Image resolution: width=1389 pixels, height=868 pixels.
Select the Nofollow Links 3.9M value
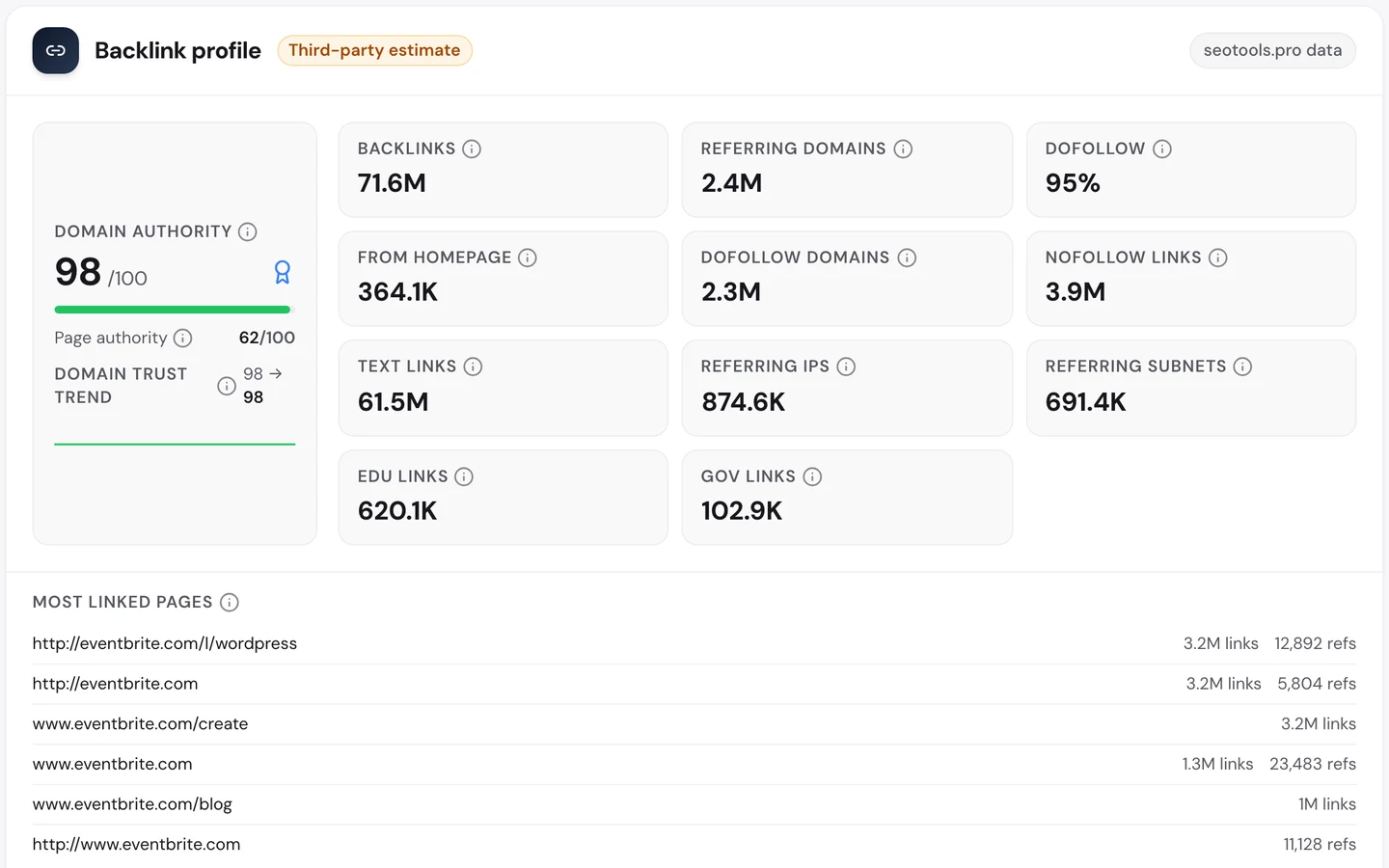click(x=1076, y=292)
